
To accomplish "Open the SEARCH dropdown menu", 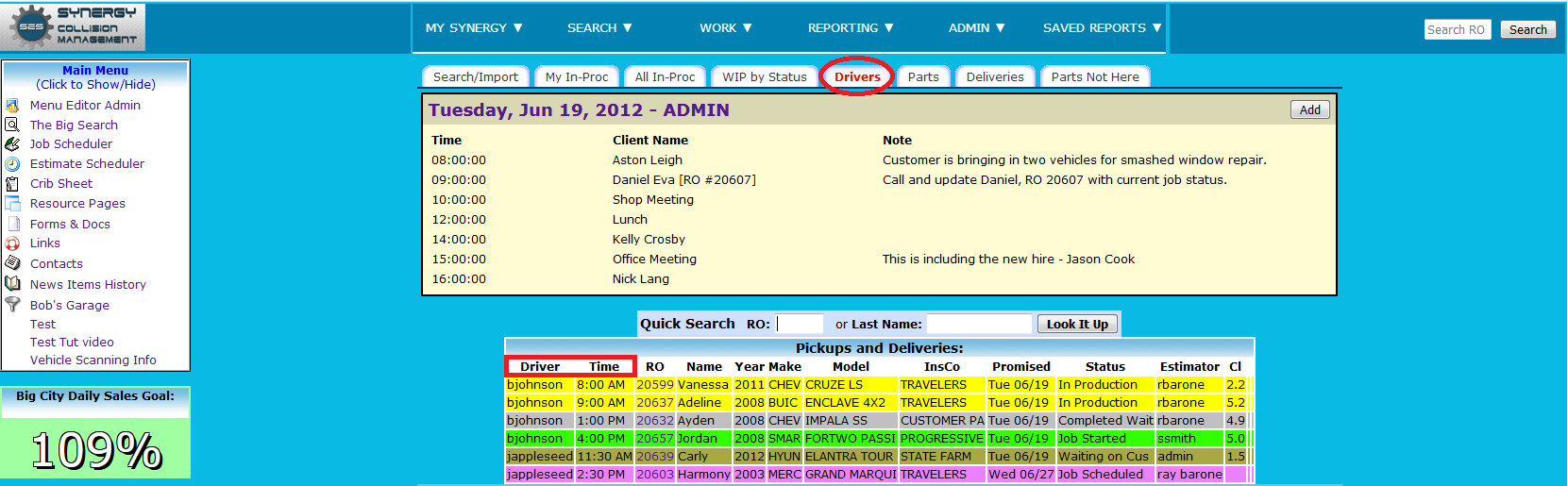I will [599, 28].
